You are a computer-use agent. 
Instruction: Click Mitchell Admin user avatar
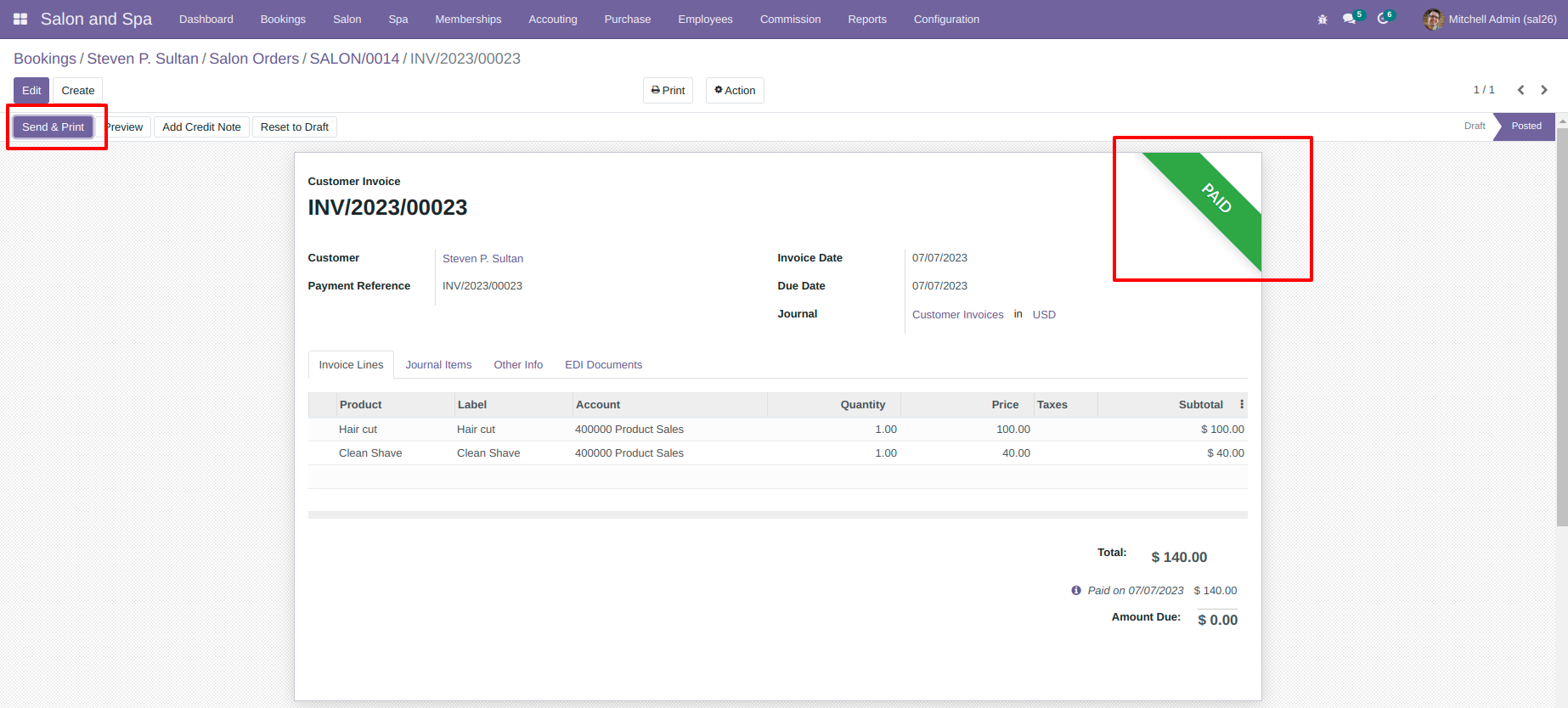1433,19
